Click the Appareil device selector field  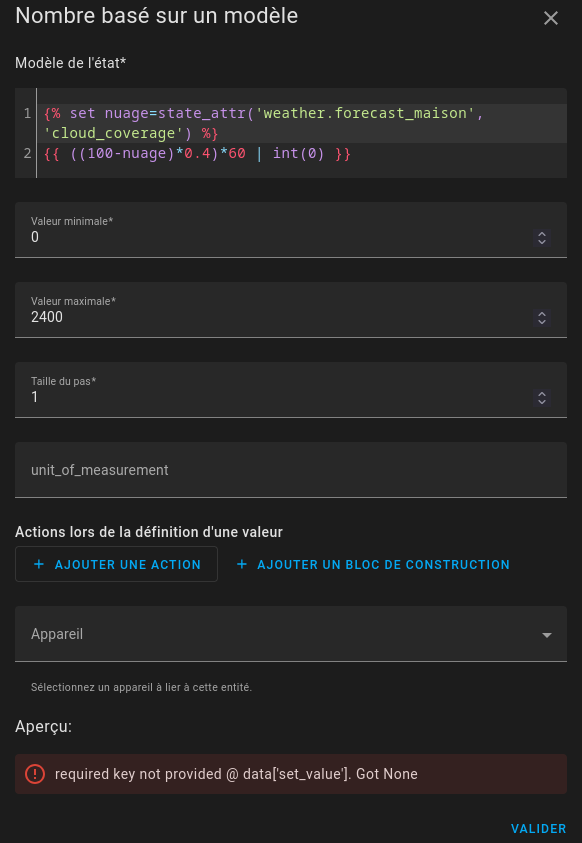coord(291,634)
